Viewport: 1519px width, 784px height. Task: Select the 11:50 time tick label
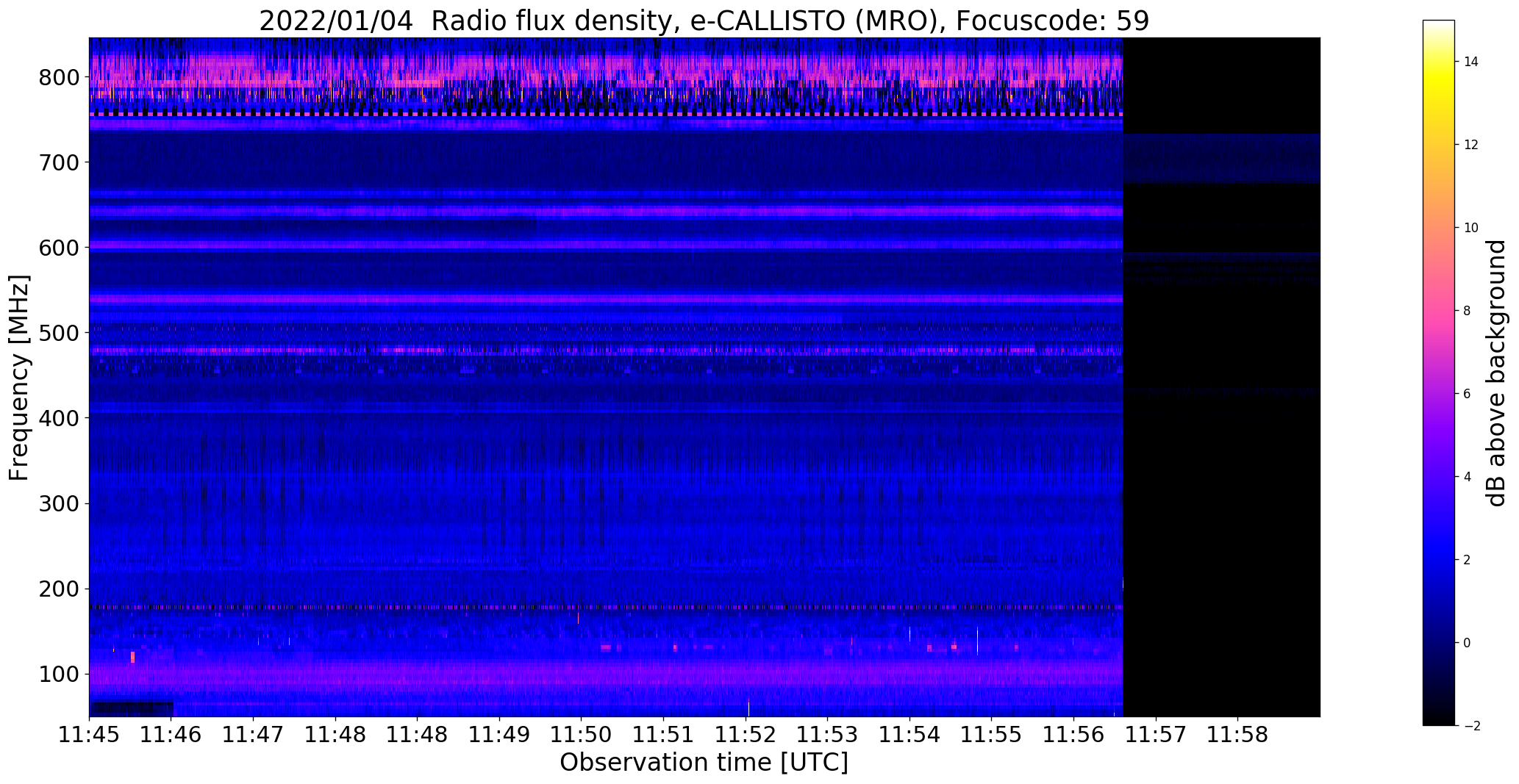(x=582, y=734)
